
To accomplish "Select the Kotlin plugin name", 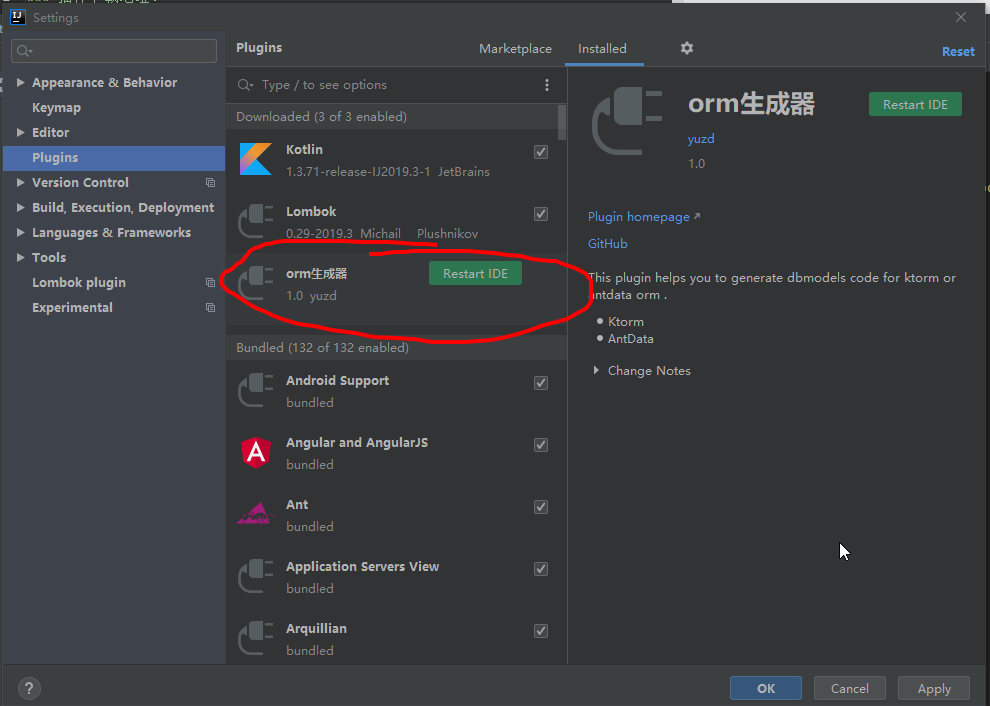I will point(304,150).
